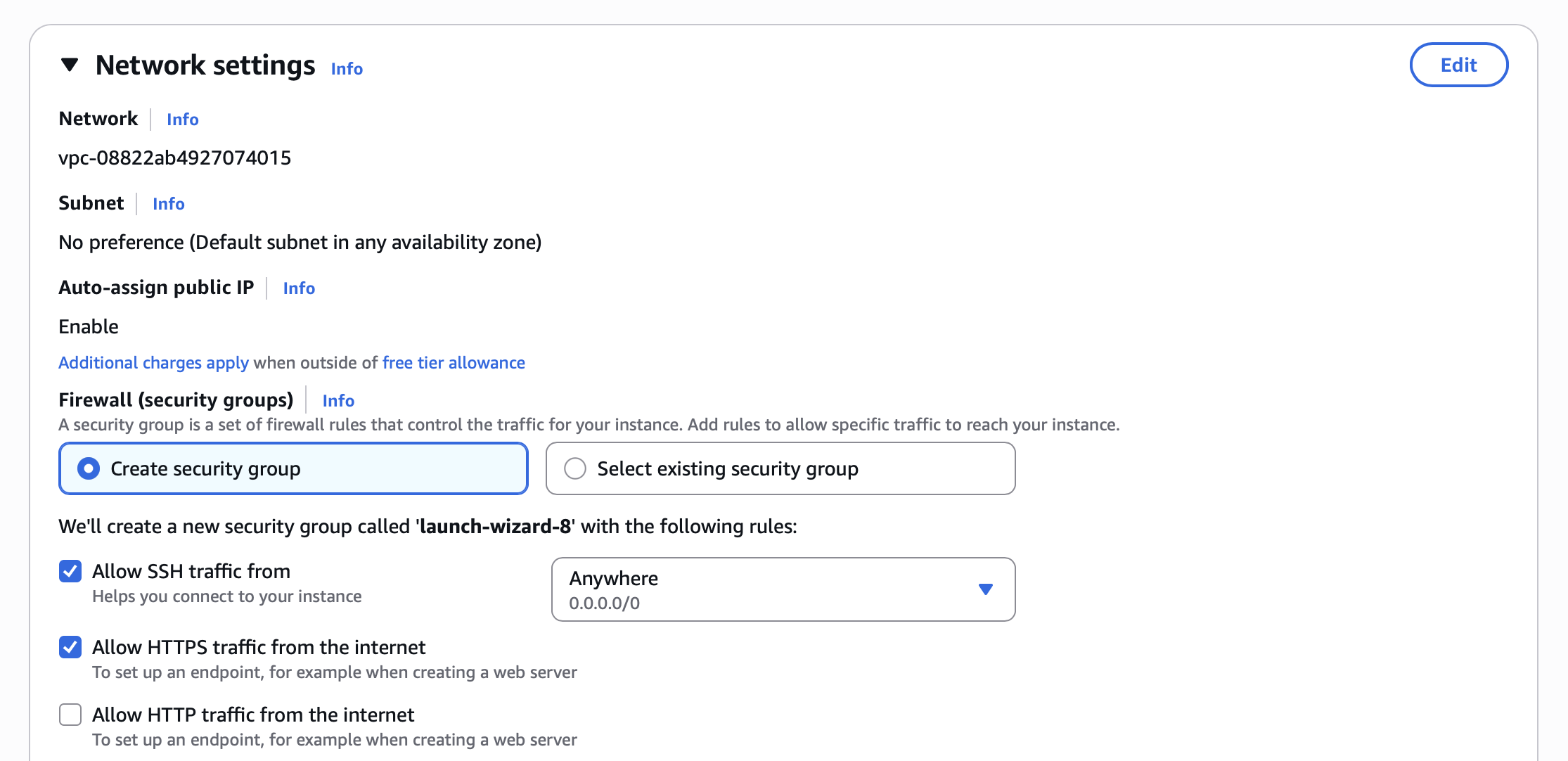Screen dimensions: 1568x761
Task: Uncheck Allow HTTPS traffic from the internet
Action: point(70,648)
